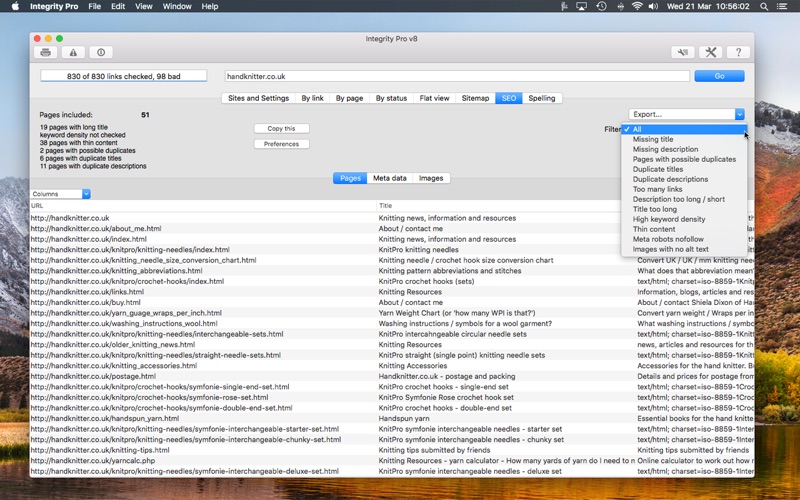Switch to Flat view tab
Viewport: 800px width, 500px height.
click(x=434, y=98)
